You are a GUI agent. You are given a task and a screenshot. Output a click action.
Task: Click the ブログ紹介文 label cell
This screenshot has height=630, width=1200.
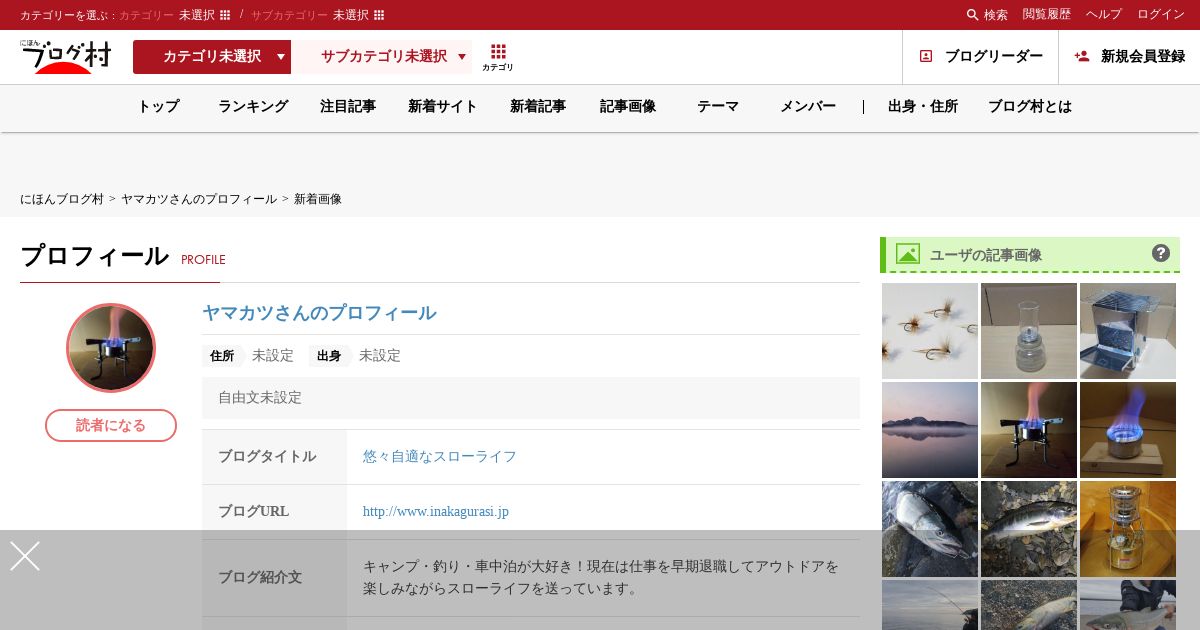pyautogui.click(x=274, y=578)
